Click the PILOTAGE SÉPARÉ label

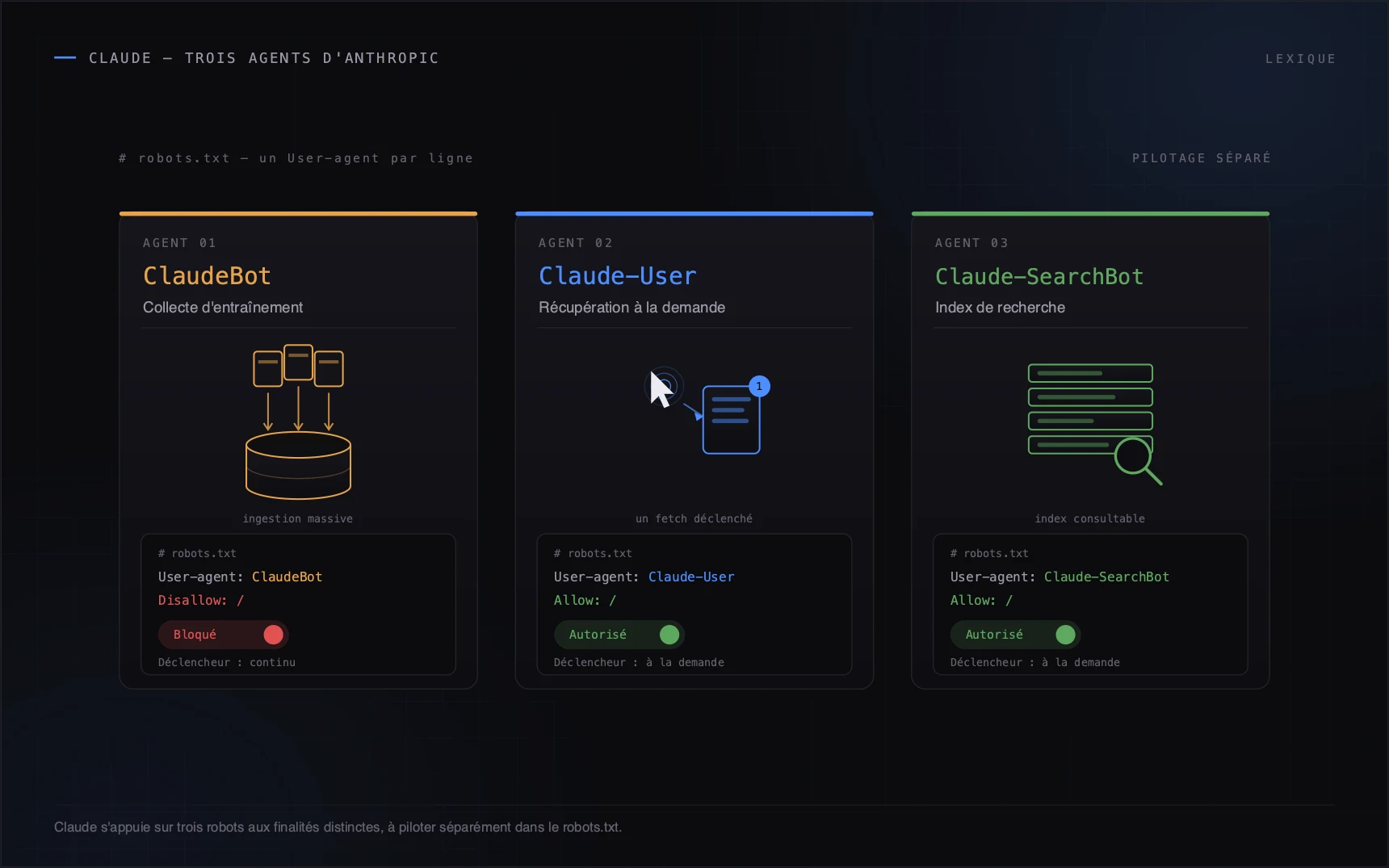tap(1201, 158)
